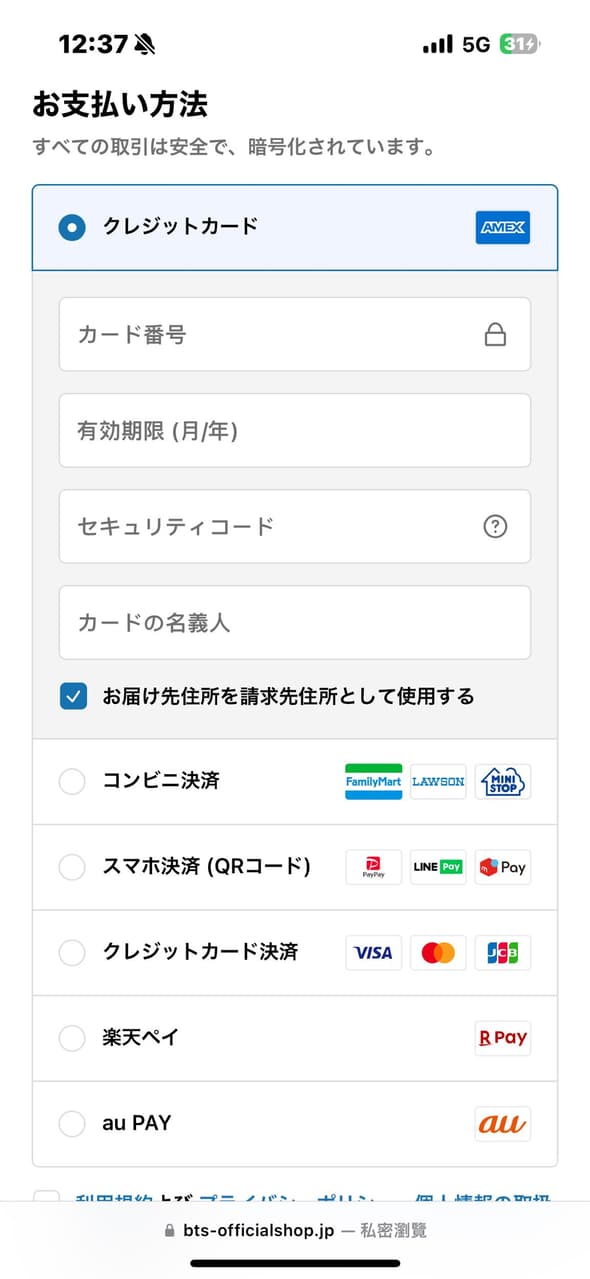Click the FamilyMart convenience store icon
590x1279 pixels.
pos(372,781)
